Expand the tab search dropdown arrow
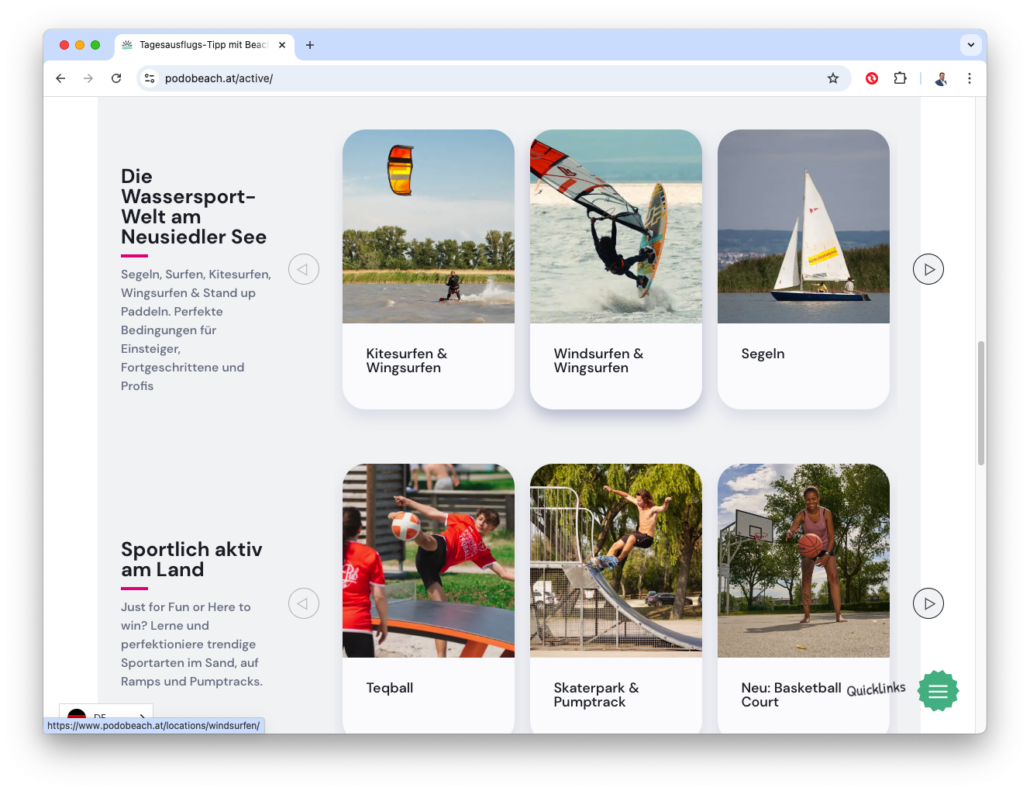Image resolution: width=1030 pixels, height=791 pixels. 970,45
